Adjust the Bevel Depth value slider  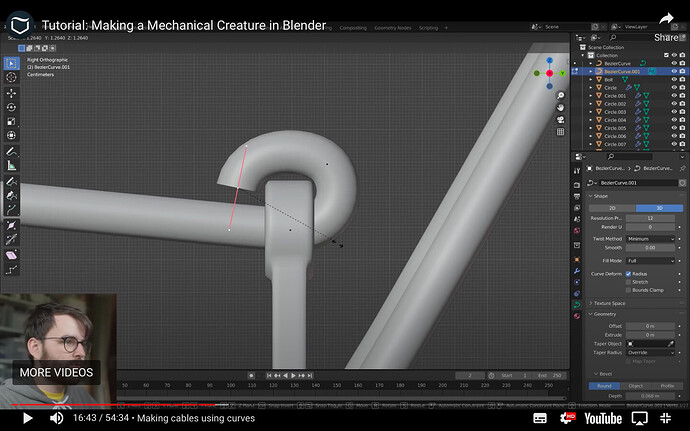[x=650, y=396]
